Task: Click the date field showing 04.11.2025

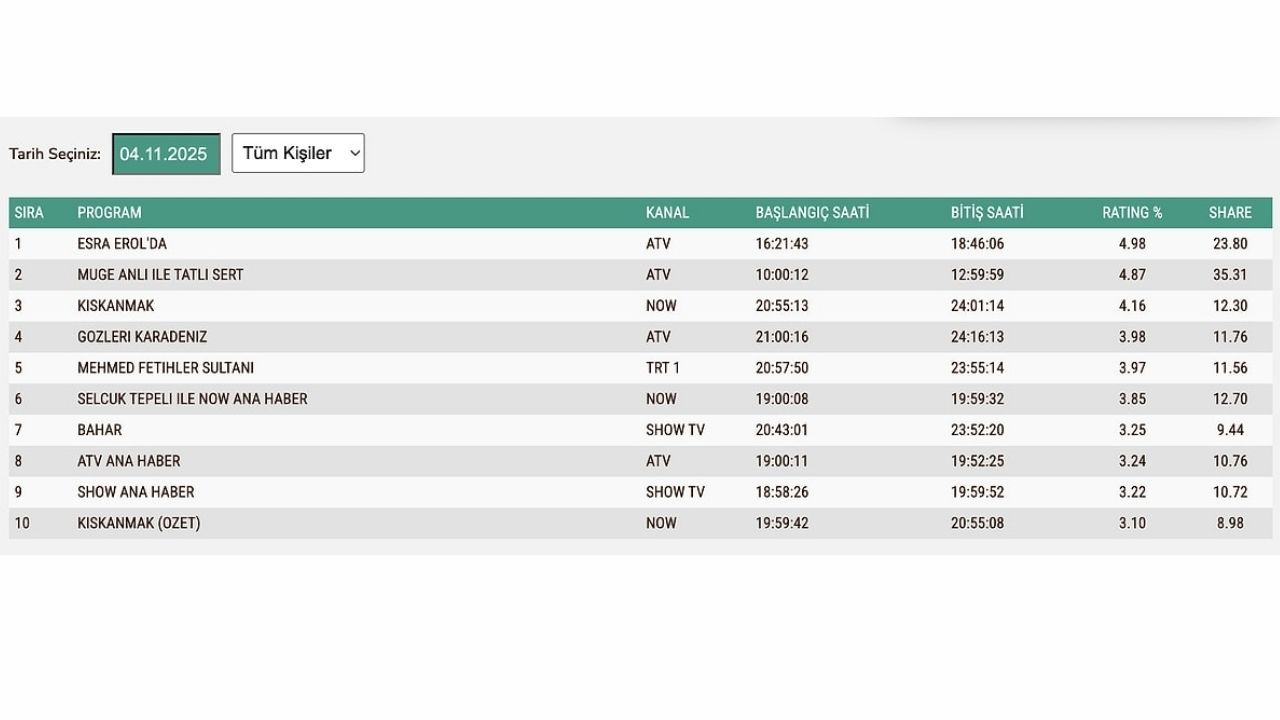Action: pos(165,153)
